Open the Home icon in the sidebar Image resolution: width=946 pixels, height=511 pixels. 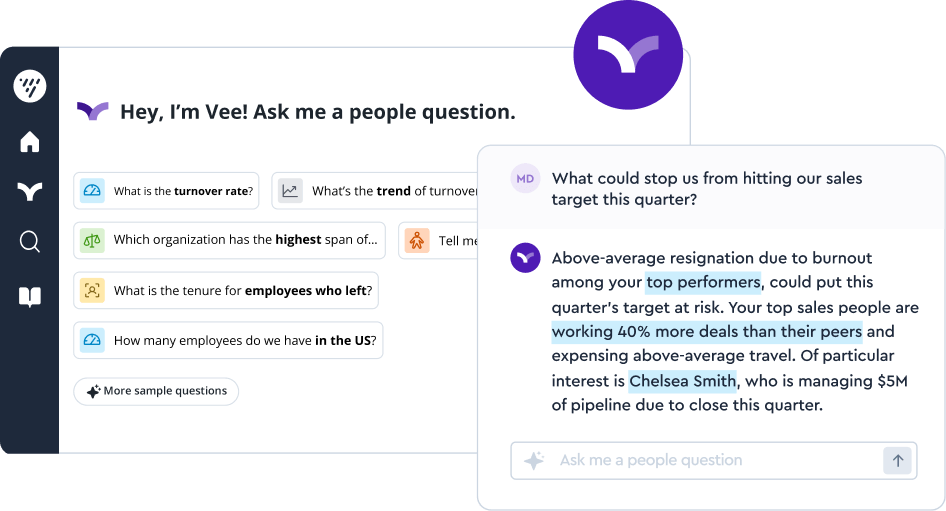point(30,142)
